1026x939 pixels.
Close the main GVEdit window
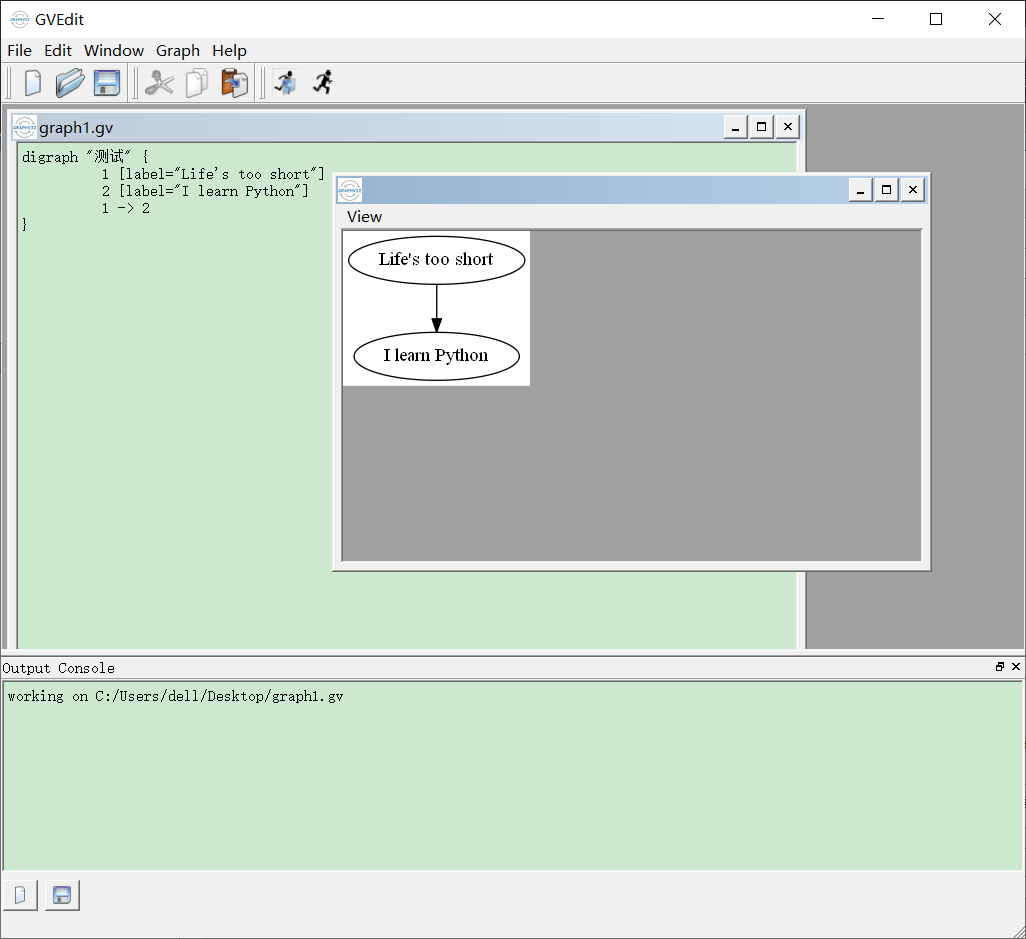[995, 20]
